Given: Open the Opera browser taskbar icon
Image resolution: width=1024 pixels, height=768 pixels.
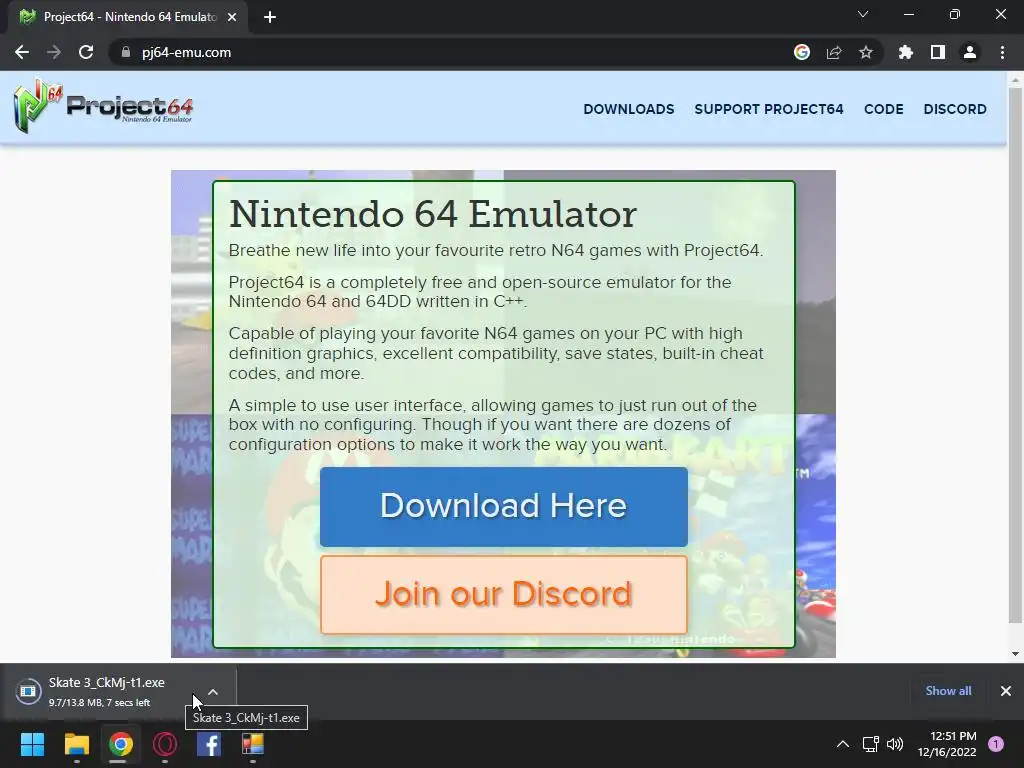Looking at the screenshot, I should (x=165, y=744).
